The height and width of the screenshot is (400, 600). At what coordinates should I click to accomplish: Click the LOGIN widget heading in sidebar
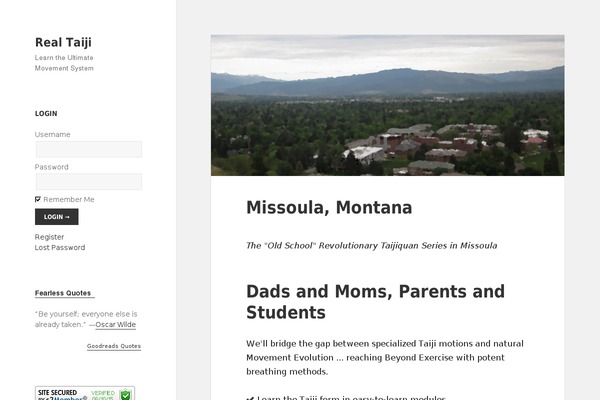[46, 114]
